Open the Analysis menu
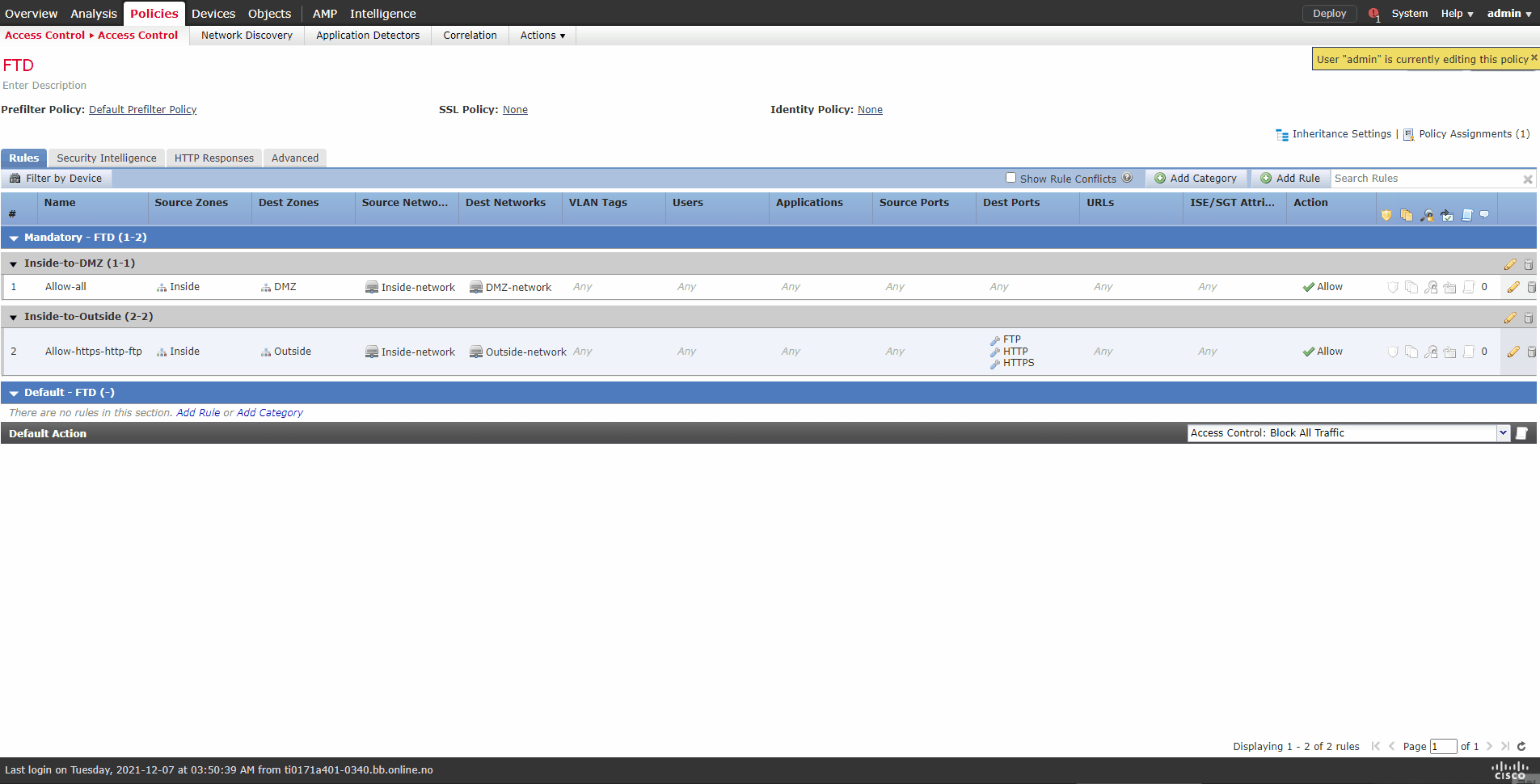Viewport: 1540px width, 784px height. (94, 14)
